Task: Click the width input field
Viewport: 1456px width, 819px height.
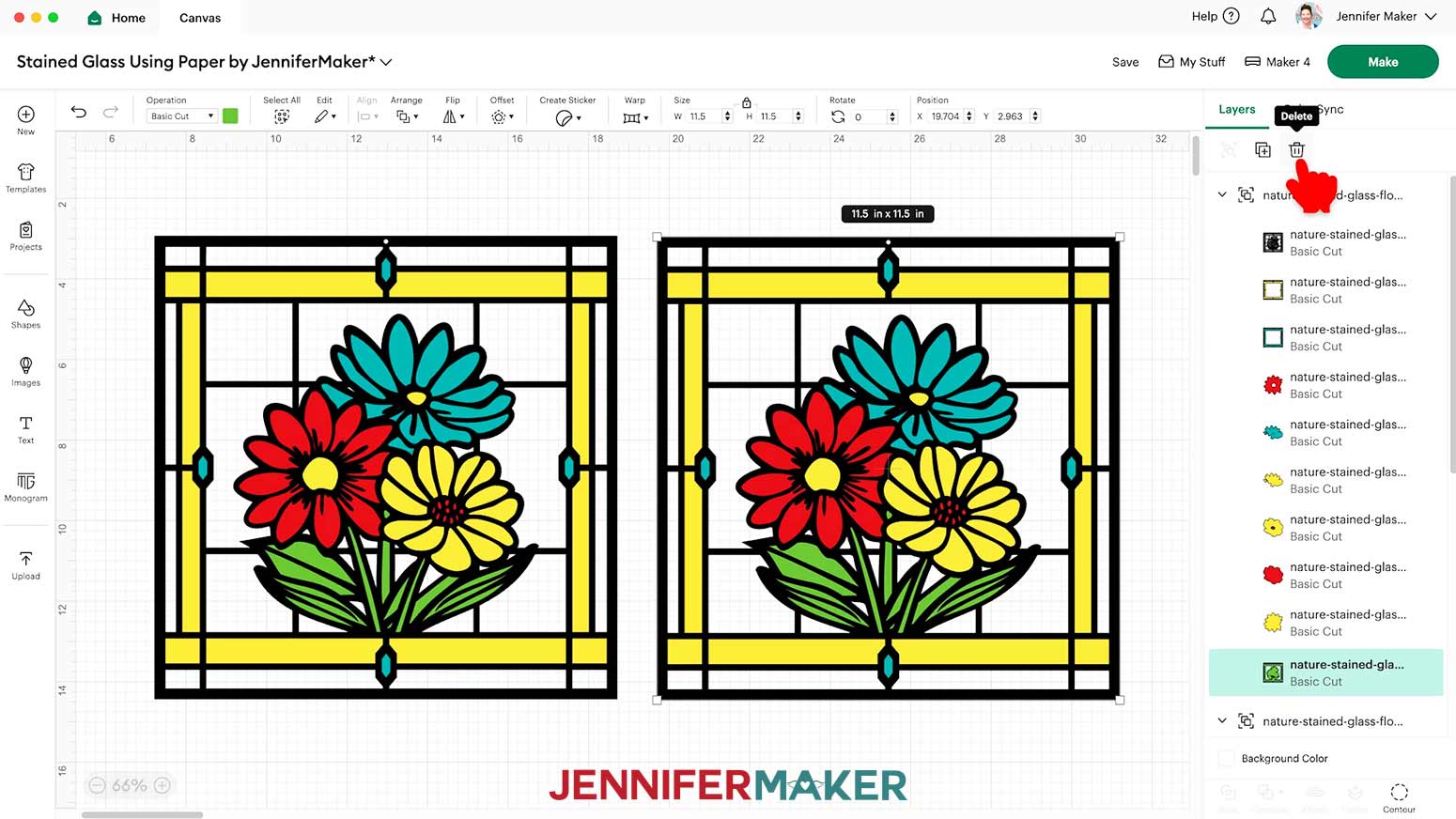Action: tap(704, 116)
